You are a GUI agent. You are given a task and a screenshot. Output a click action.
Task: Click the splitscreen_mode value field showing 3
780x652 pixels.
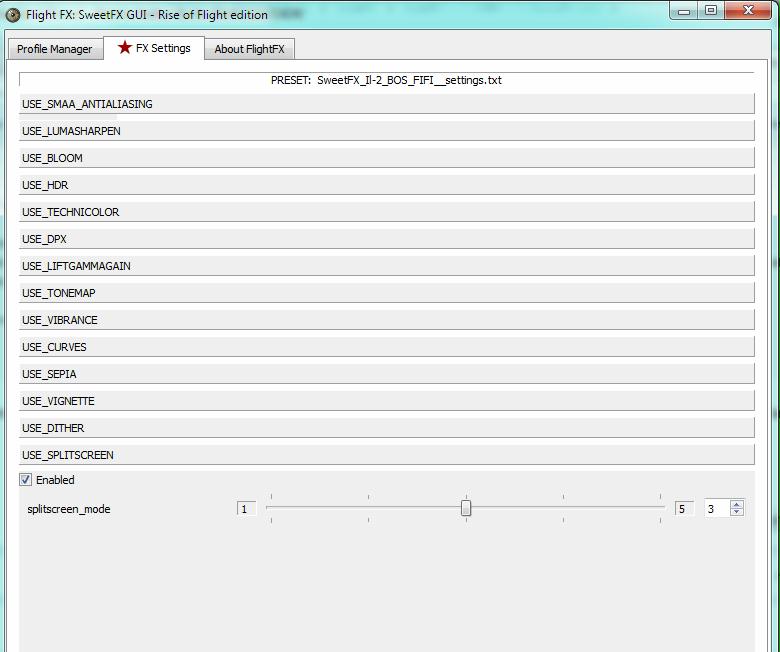[x=717, y=508]
